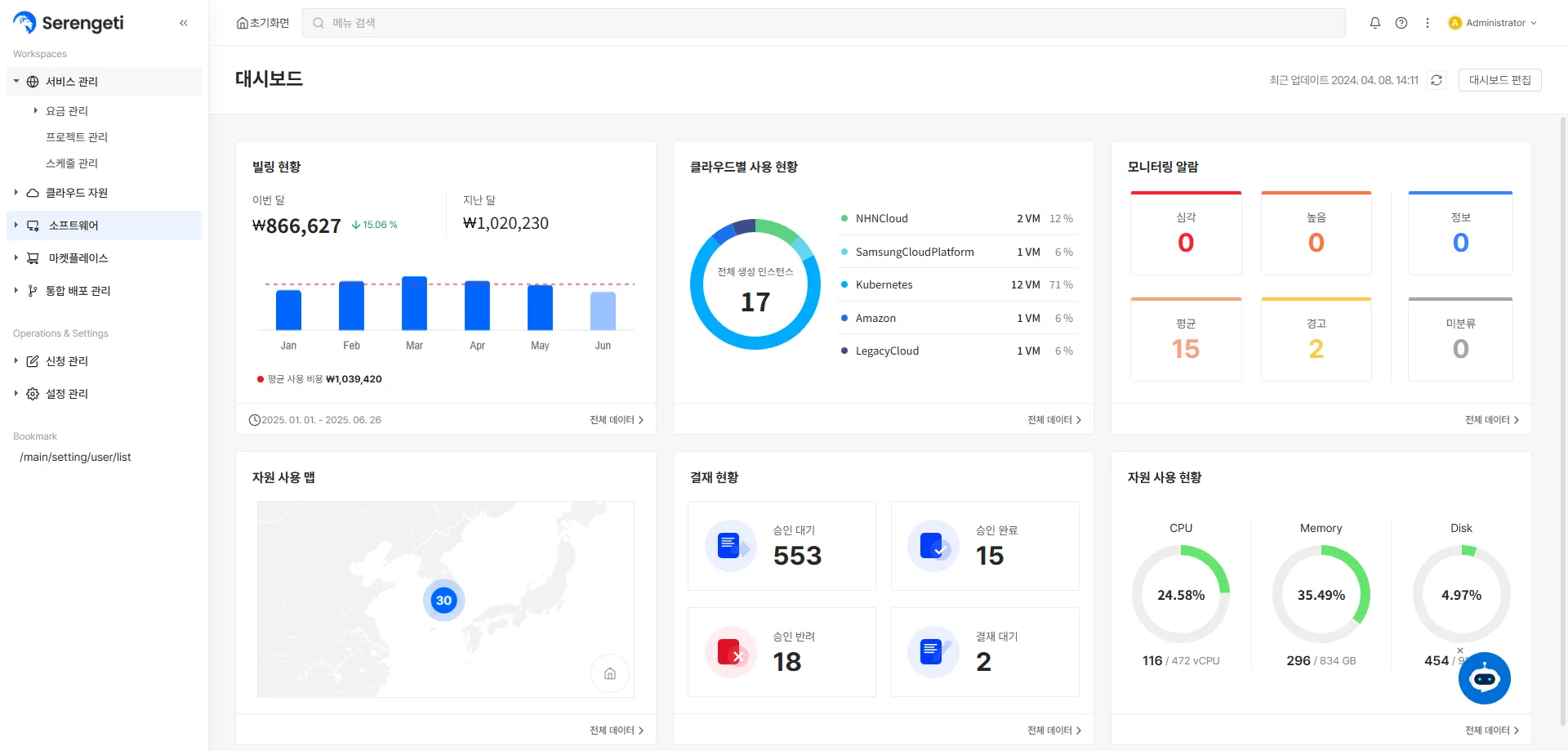Click the 승인 대기 document icon

[729, 545]
